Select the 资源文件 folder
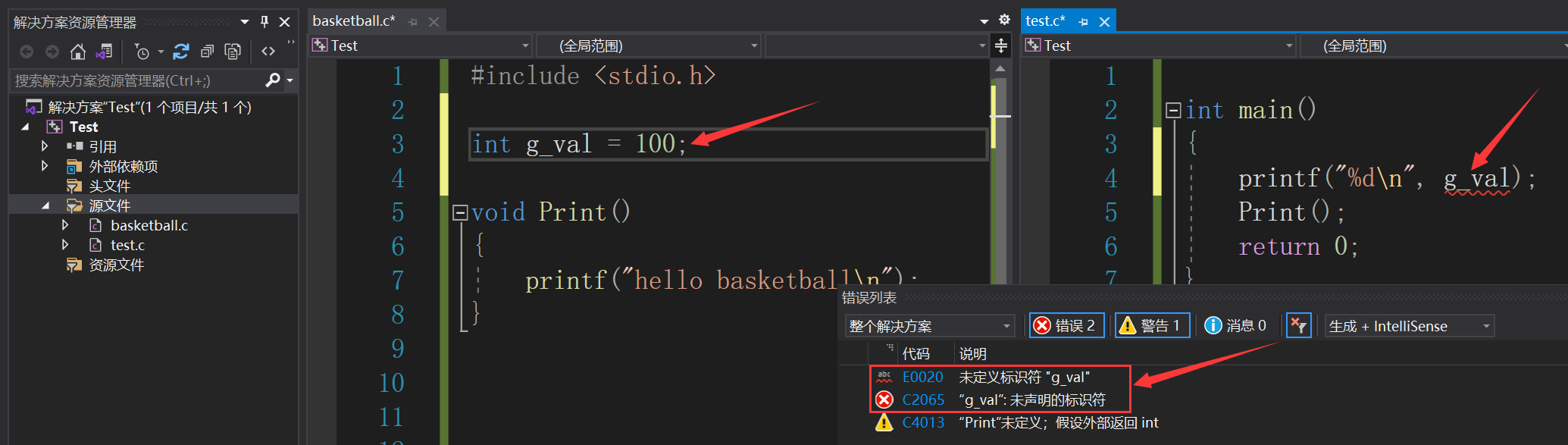Screen dimensions: 1568x445 click(116, 265)
